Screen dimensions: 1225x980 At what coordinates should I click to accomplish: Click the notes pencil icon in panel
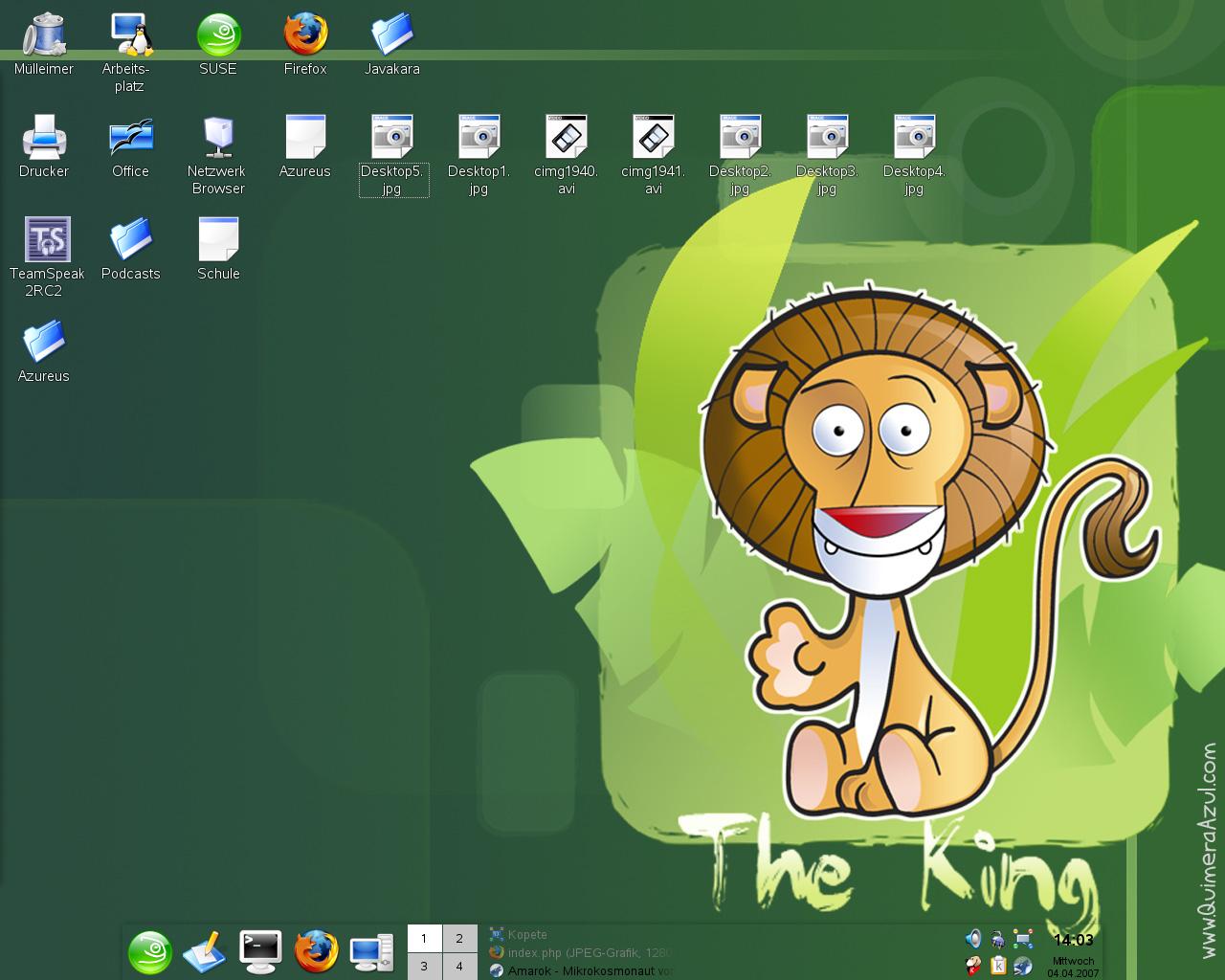click(205, 952)
